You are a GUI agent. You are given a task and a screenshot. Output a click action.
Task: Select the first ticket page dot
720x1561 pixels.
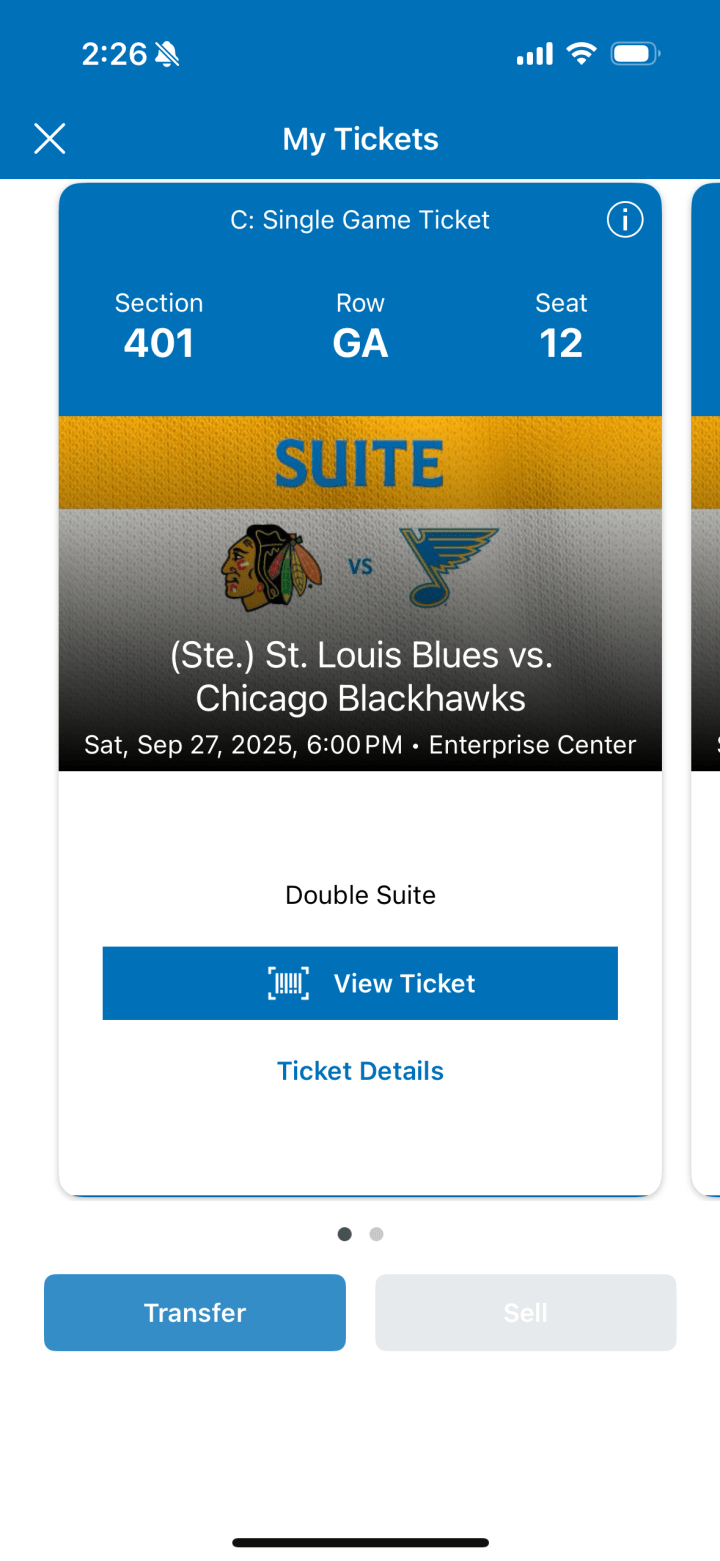pos(345,1234)
